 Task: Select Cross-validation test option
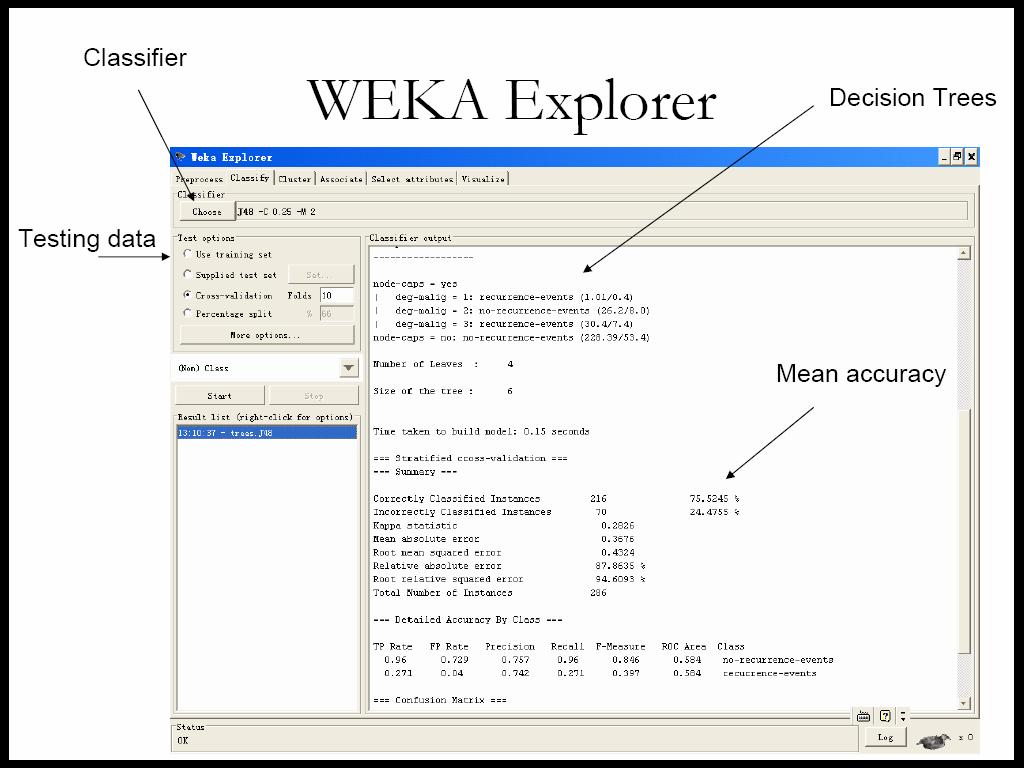click(187, 295)
